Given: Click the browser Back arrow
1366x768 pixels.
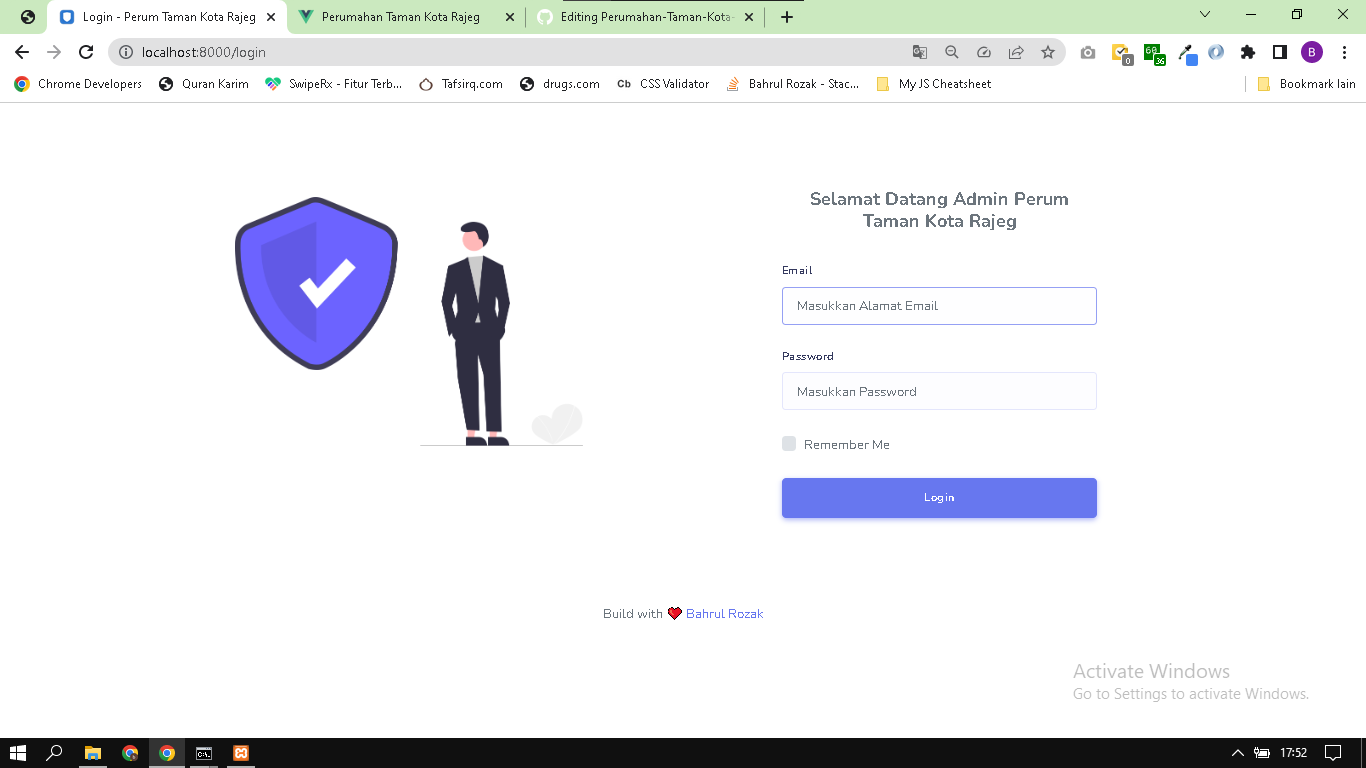Looking at the screenshot, I should [x=22, y=52].
